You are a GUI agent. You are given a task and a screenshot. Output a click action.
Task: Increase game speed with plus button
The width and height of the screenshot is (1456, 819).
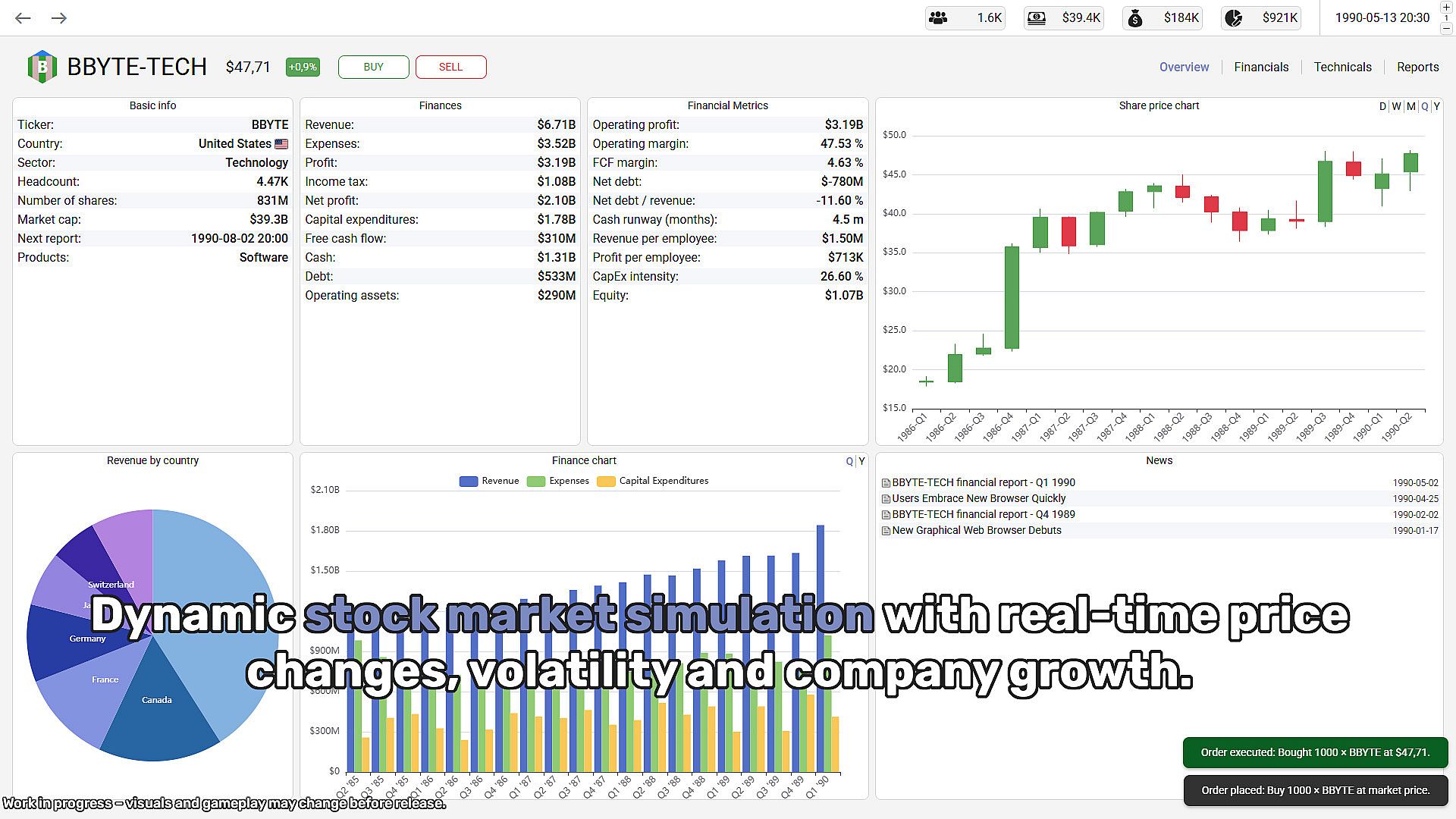(1447, 6)
